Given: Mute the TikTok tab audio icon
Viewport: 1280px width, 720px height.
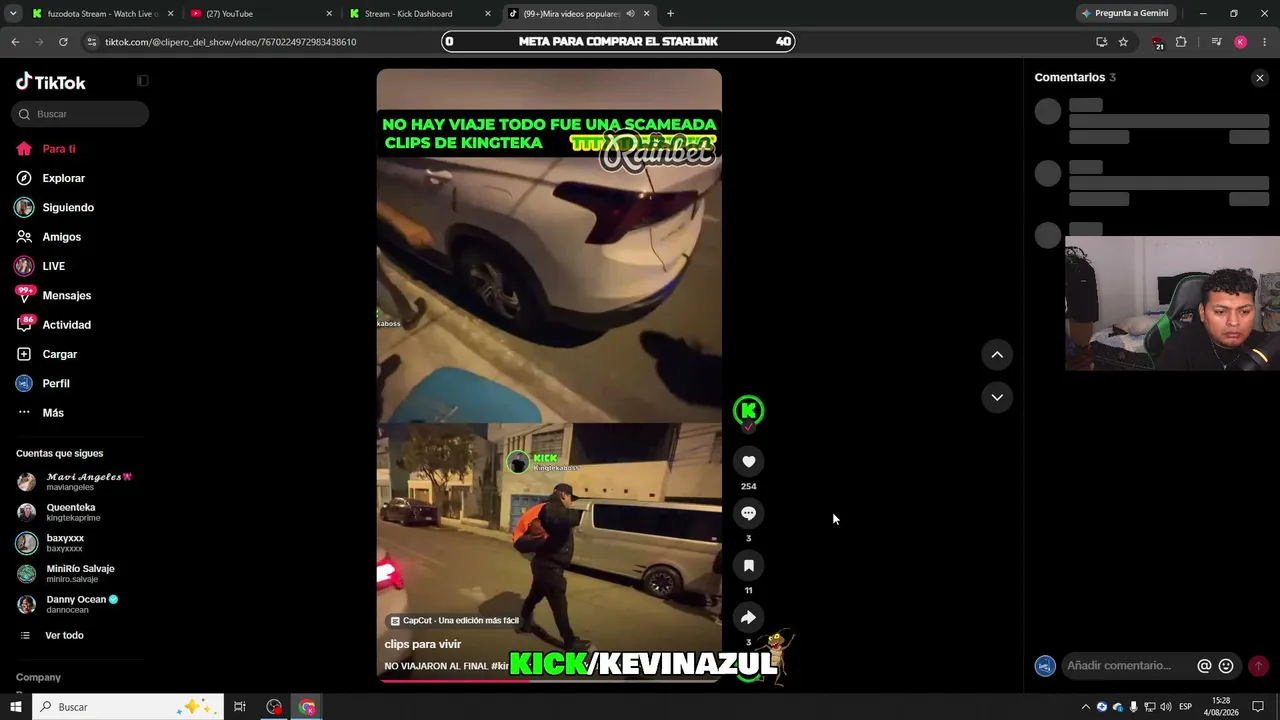Looking at the screenshot, I should pos(630,14).
